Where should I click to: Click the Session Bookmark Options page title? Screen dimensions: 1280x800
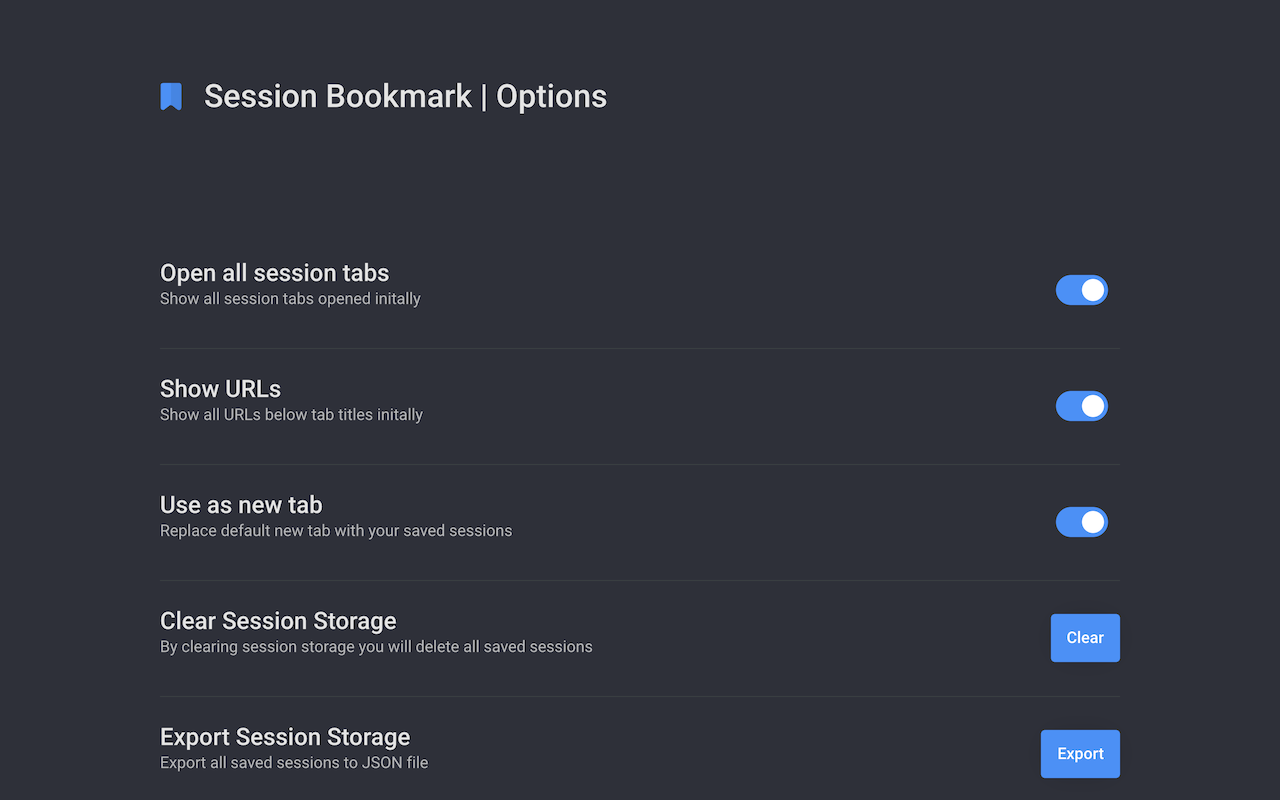405,96
